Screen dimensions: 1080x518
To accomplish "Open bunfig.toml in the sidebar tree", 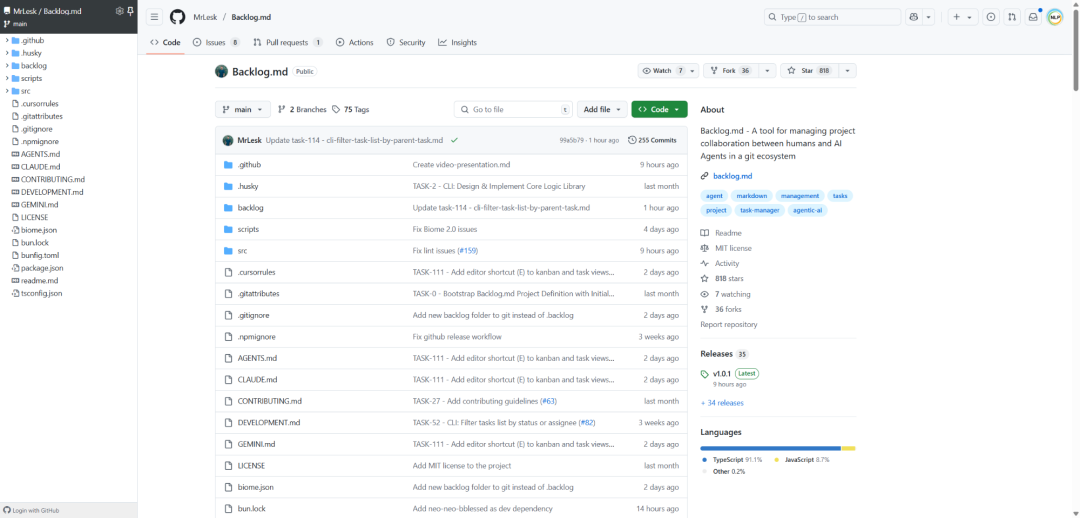I will (40, 255).
